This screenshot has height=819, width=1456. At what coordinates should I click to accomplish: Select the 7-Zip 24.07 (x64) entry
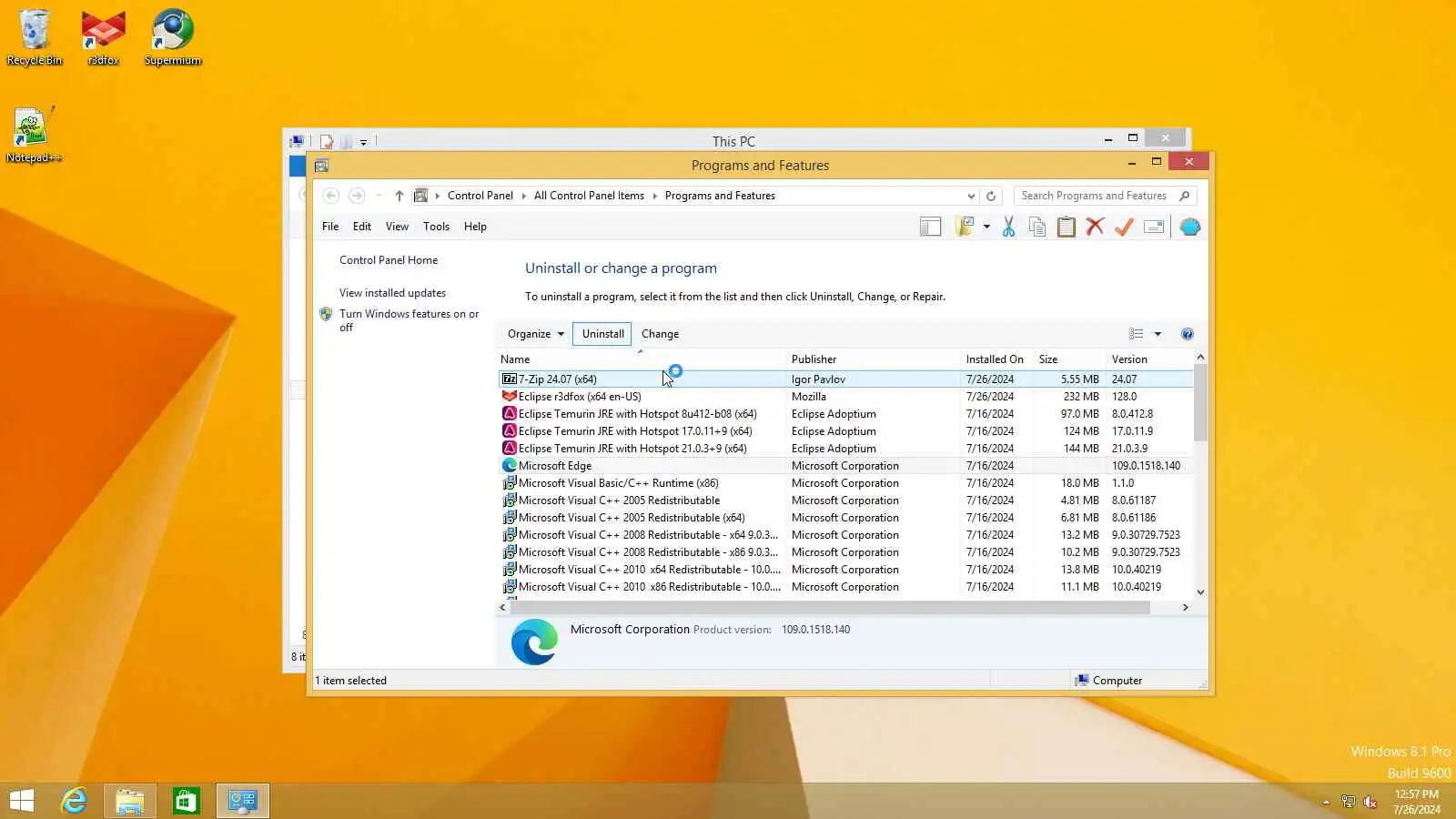click(845, 379)
